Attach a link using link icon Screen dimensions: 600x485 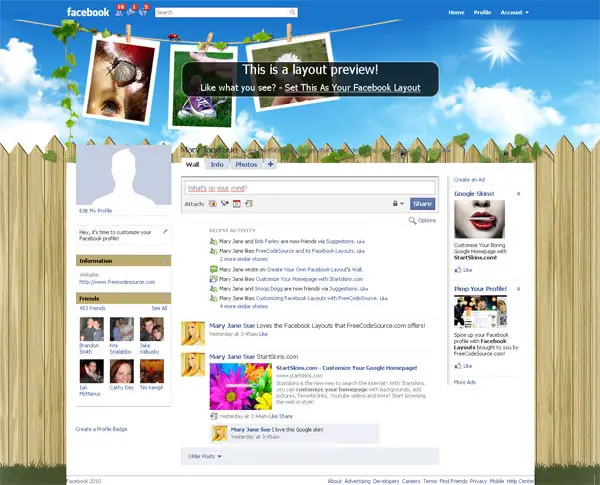(249, 204)
